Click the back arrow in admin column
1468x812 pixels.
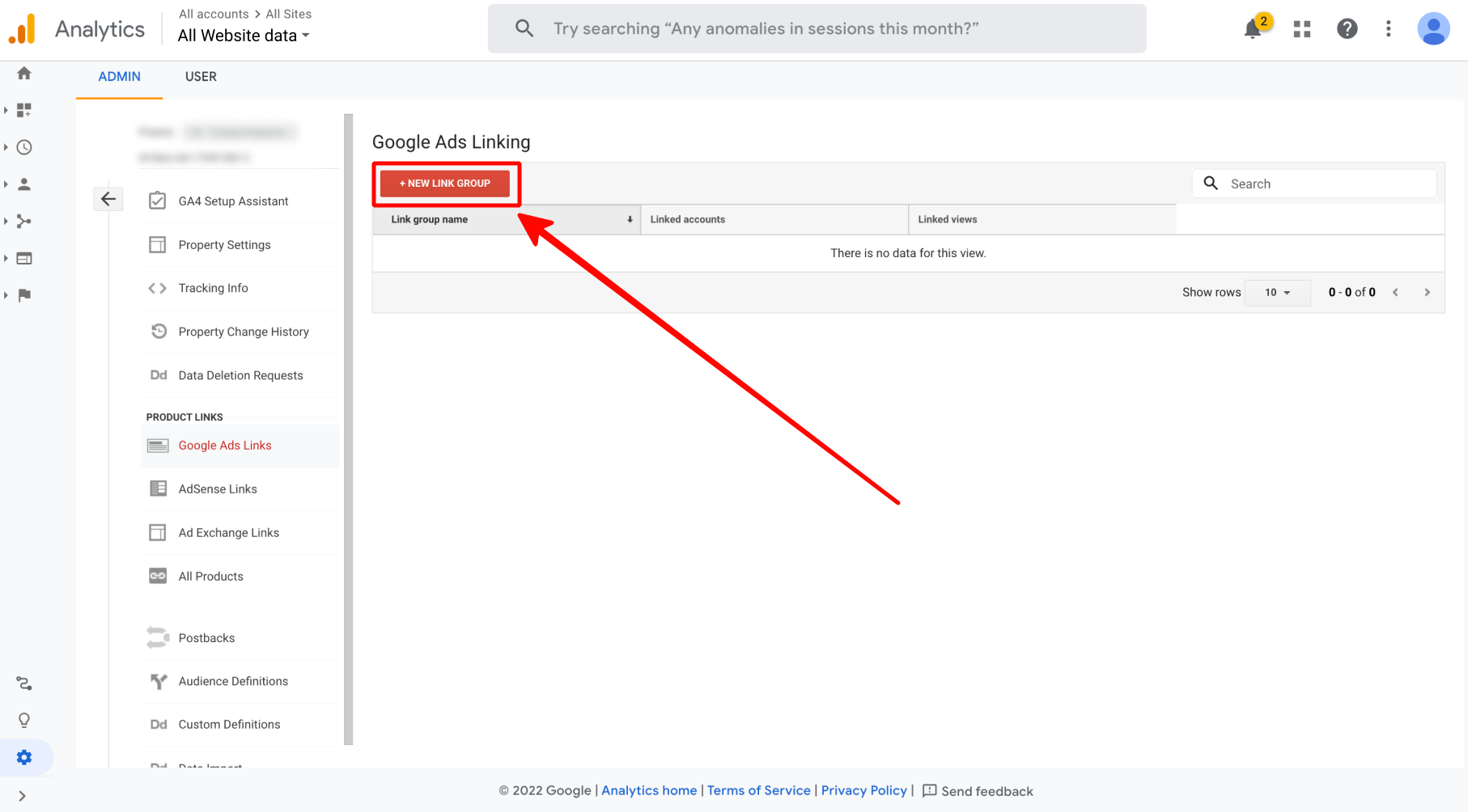108,199
